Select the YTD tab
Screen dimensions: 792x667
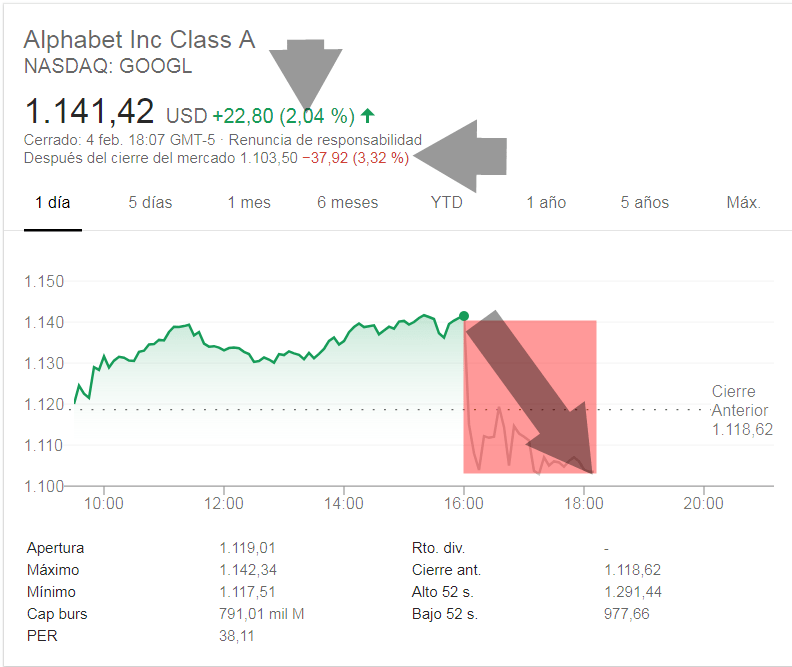(447, 202)
